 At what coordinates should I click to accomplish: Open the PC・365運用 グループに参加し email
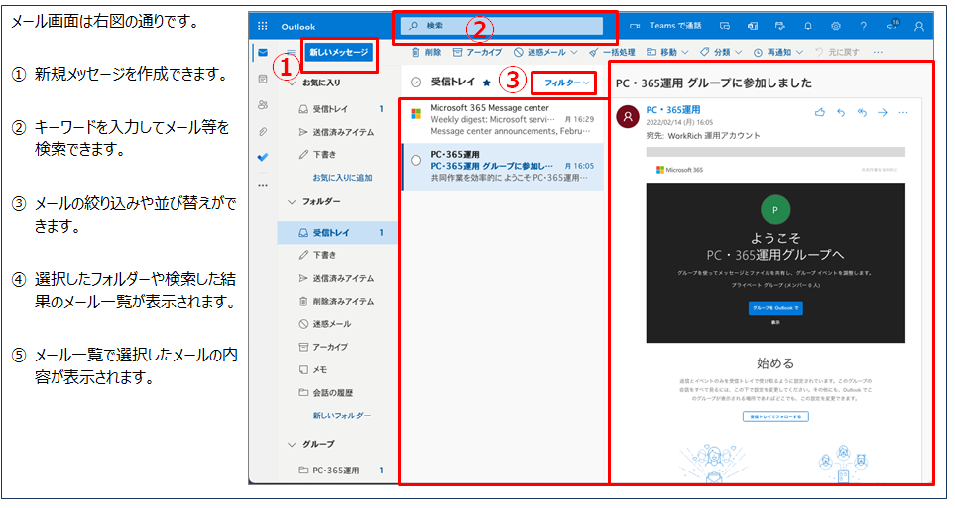pyautogui.click(x=503, y=166)
